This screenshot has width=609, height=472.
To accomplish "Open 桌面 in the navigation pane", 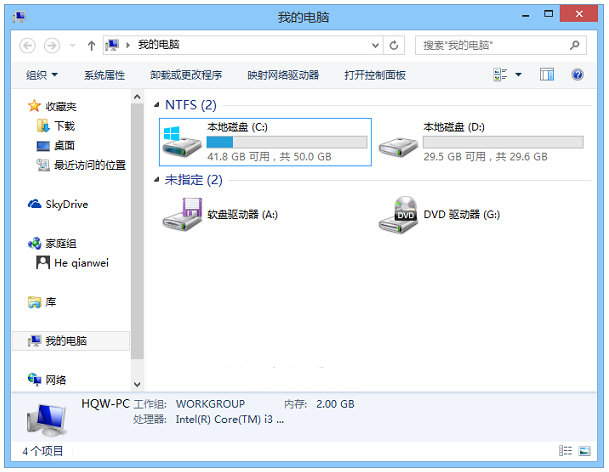I will pyautogui.click(x=64, y=146).
